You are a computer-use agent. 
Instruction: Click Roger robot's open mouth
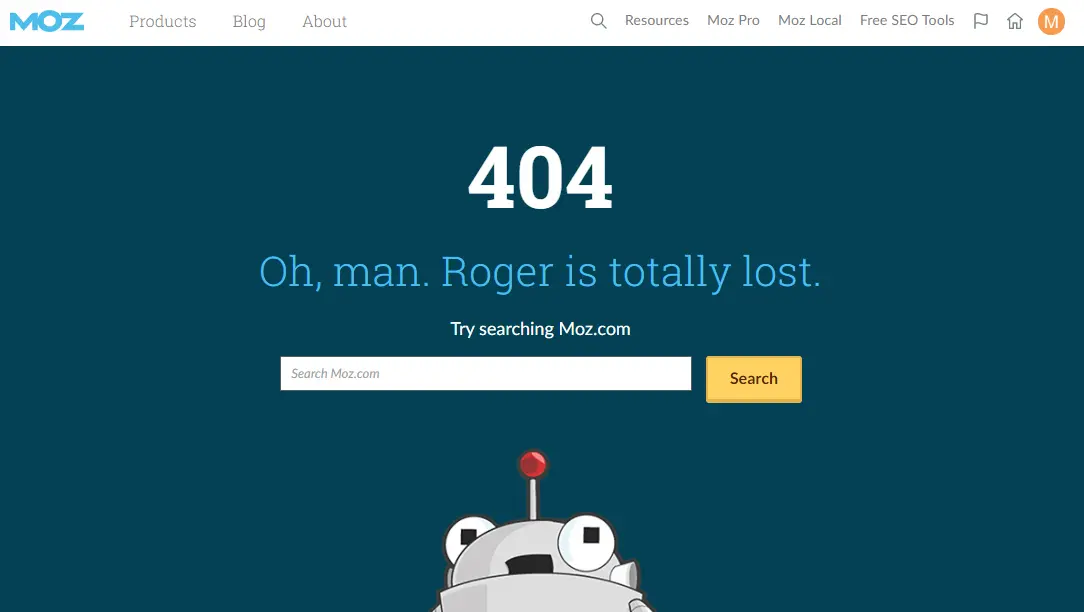click(531, 565)
